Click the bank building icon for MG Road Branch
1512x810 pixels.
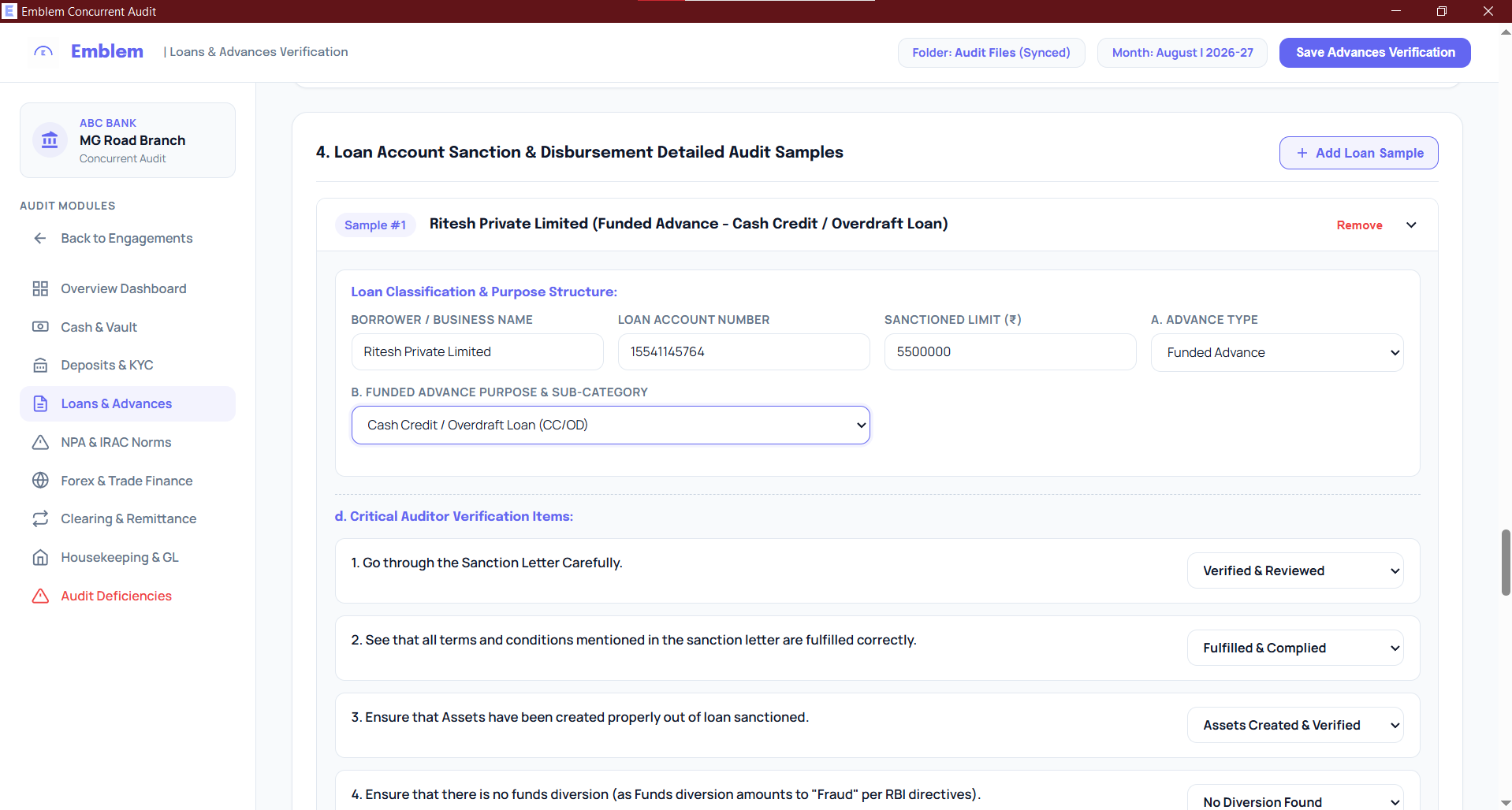click(x=50, y=140)
